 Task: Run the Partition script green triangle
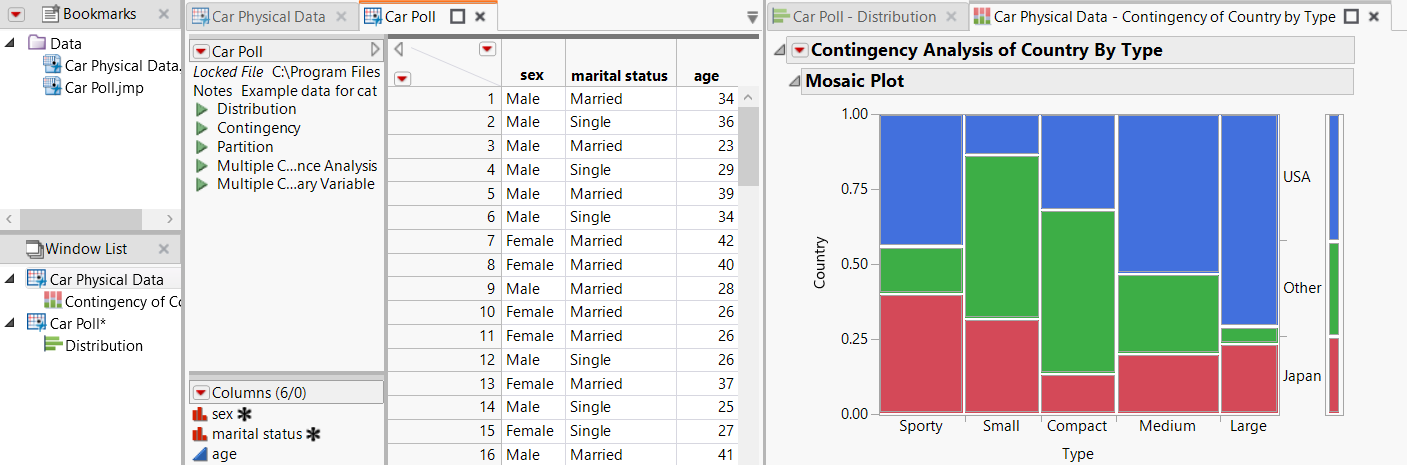pos(202,147)
